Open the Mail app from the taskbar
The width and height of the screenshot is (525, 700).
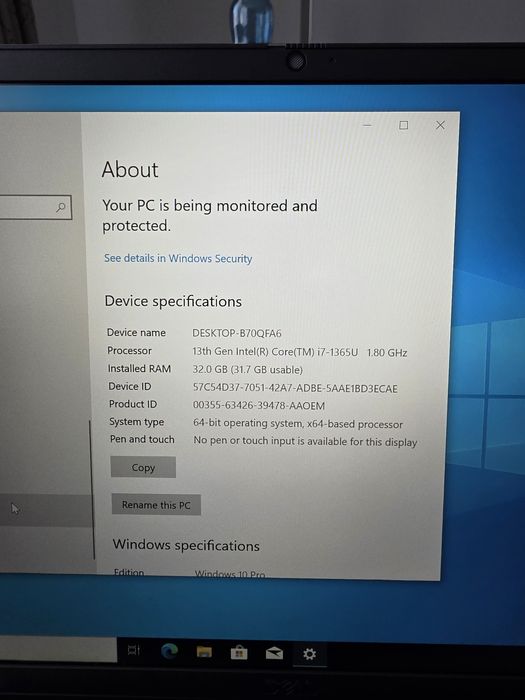[x=274, y=654]
